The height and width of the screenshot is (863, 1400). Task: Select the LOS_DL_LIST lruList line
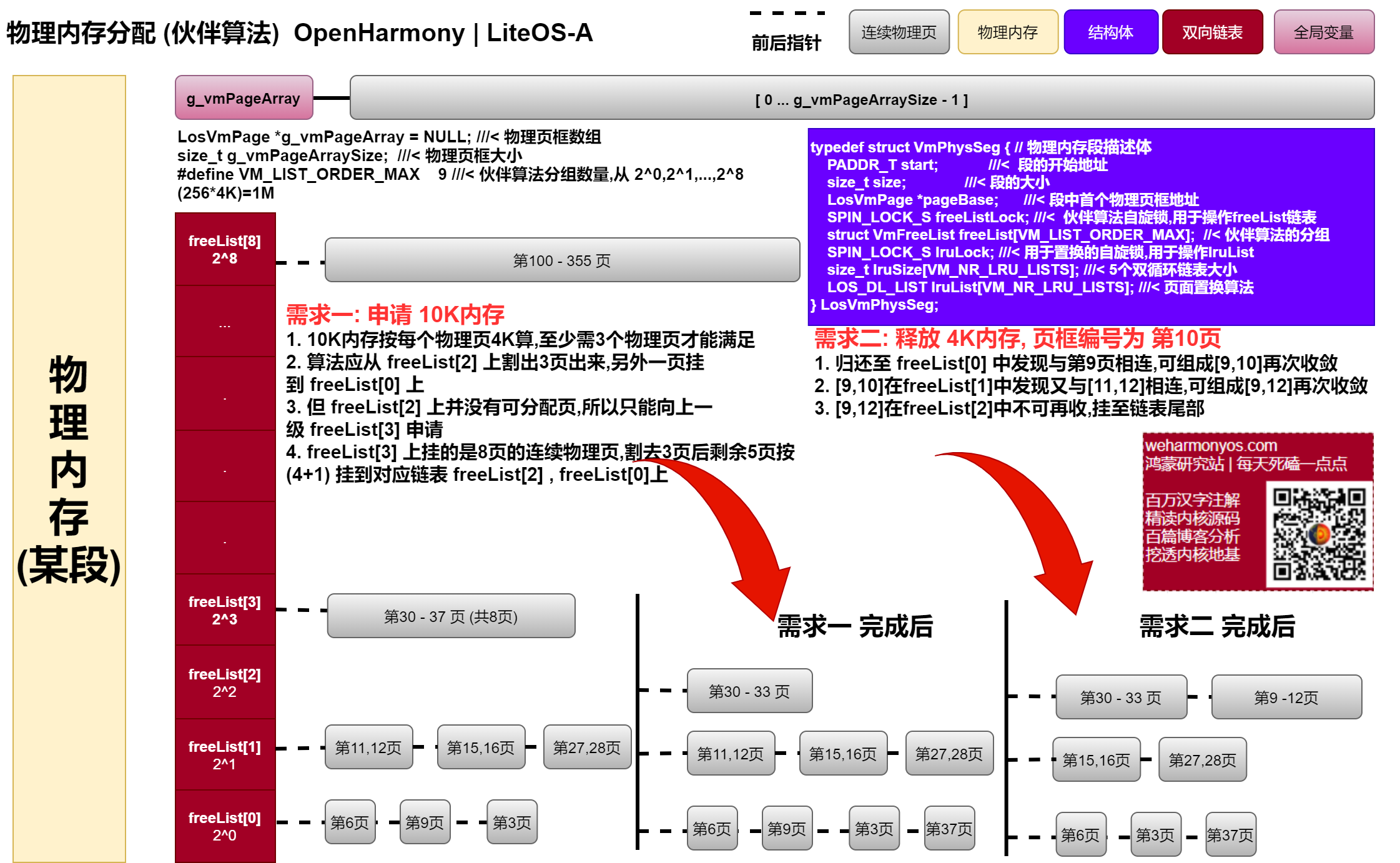[x=1040, y=287]
